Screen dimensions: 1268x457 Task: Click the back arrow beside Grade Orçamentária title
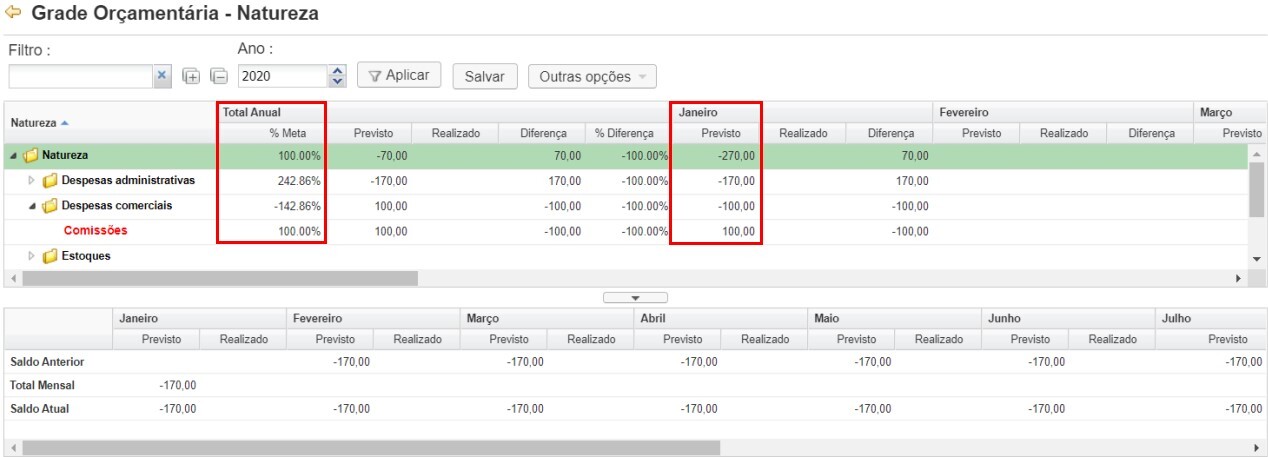pyautogui.click(x=13, y=13)
